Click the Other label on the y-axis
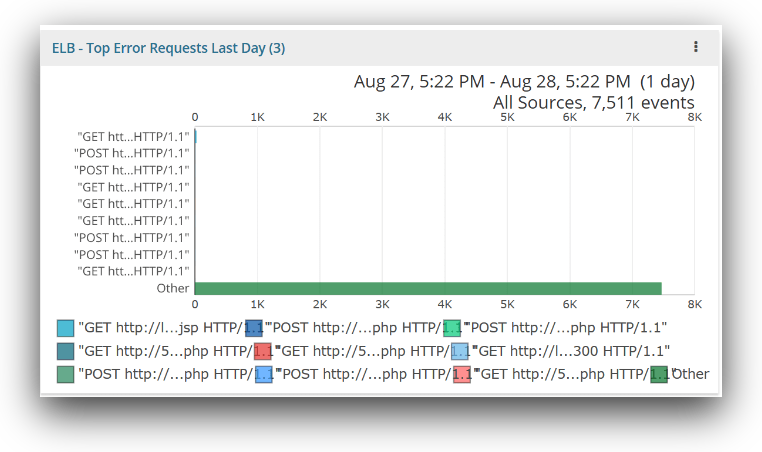The image size is (762, 452). (173, 288)
